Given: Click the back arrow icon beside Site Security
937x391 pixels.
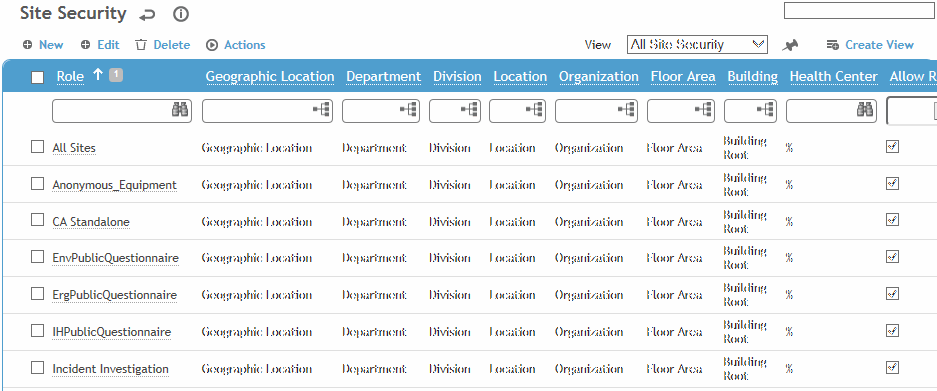Looking at the screenshot, I should 146,14.
